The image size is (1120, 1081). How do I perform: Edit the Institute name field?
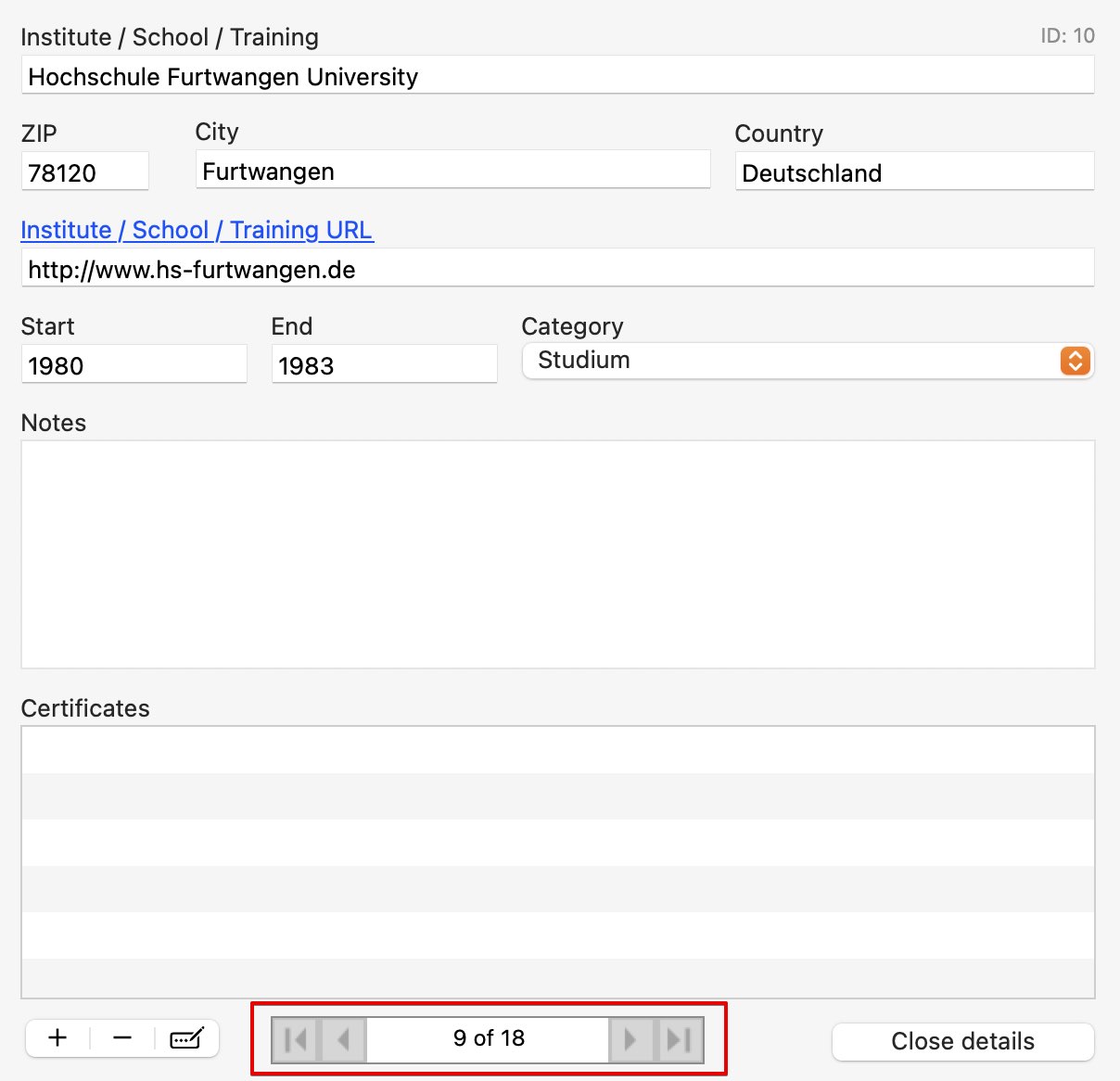pos(557,75)
